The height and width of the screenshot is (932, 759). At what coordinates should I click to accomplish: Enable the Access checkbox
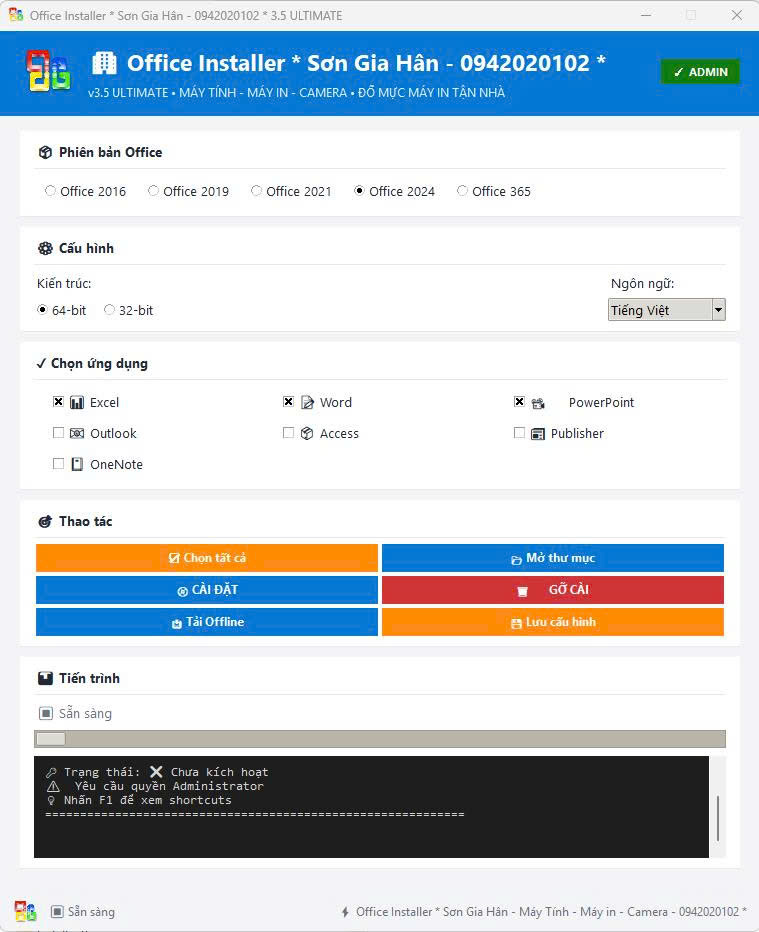(x=288, y=433)
